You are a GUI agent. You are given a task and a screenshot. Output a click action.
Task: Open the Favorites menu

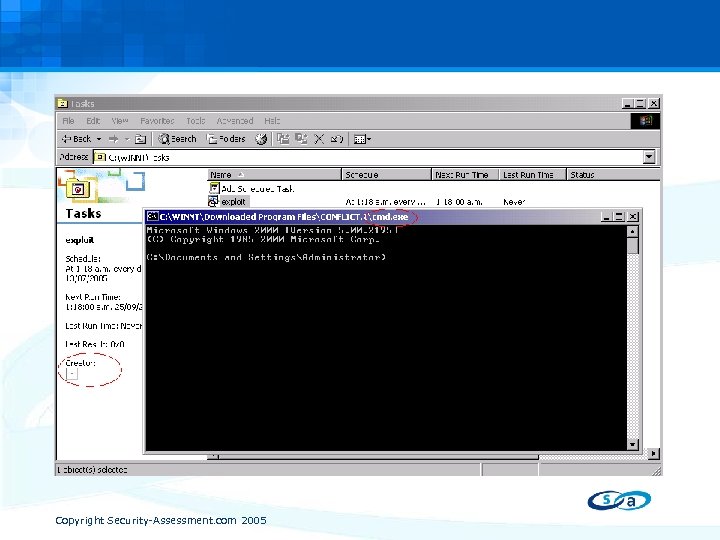(x=157, y=121)
